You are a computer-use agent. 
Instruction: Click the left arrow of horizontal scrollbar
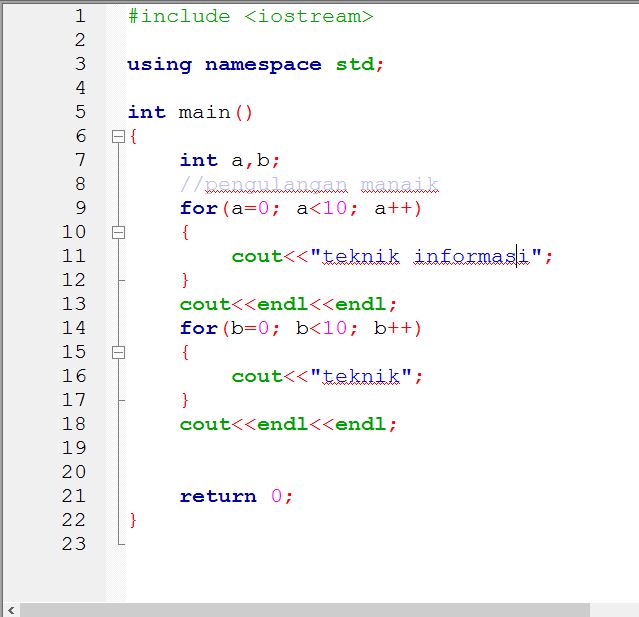[x=11, y=610]
